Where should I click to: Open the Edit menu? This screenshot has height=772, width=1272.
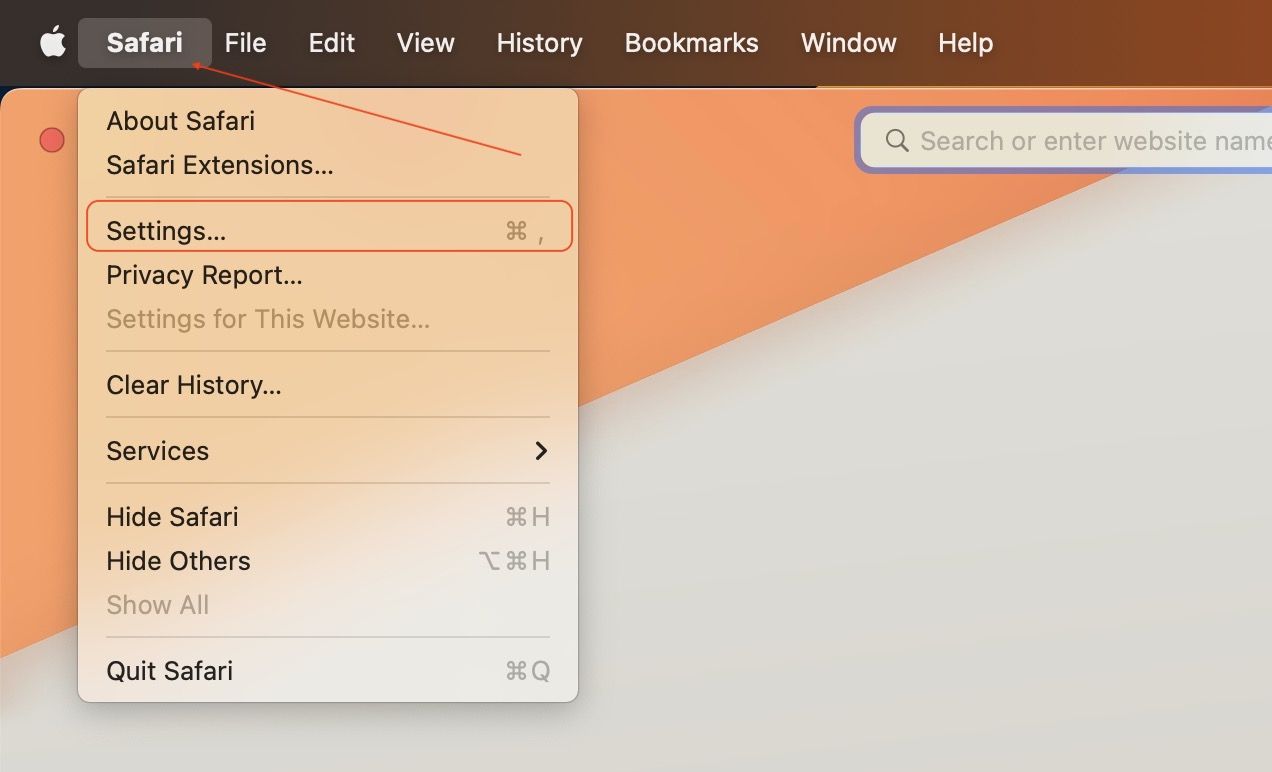coord(331,42)
